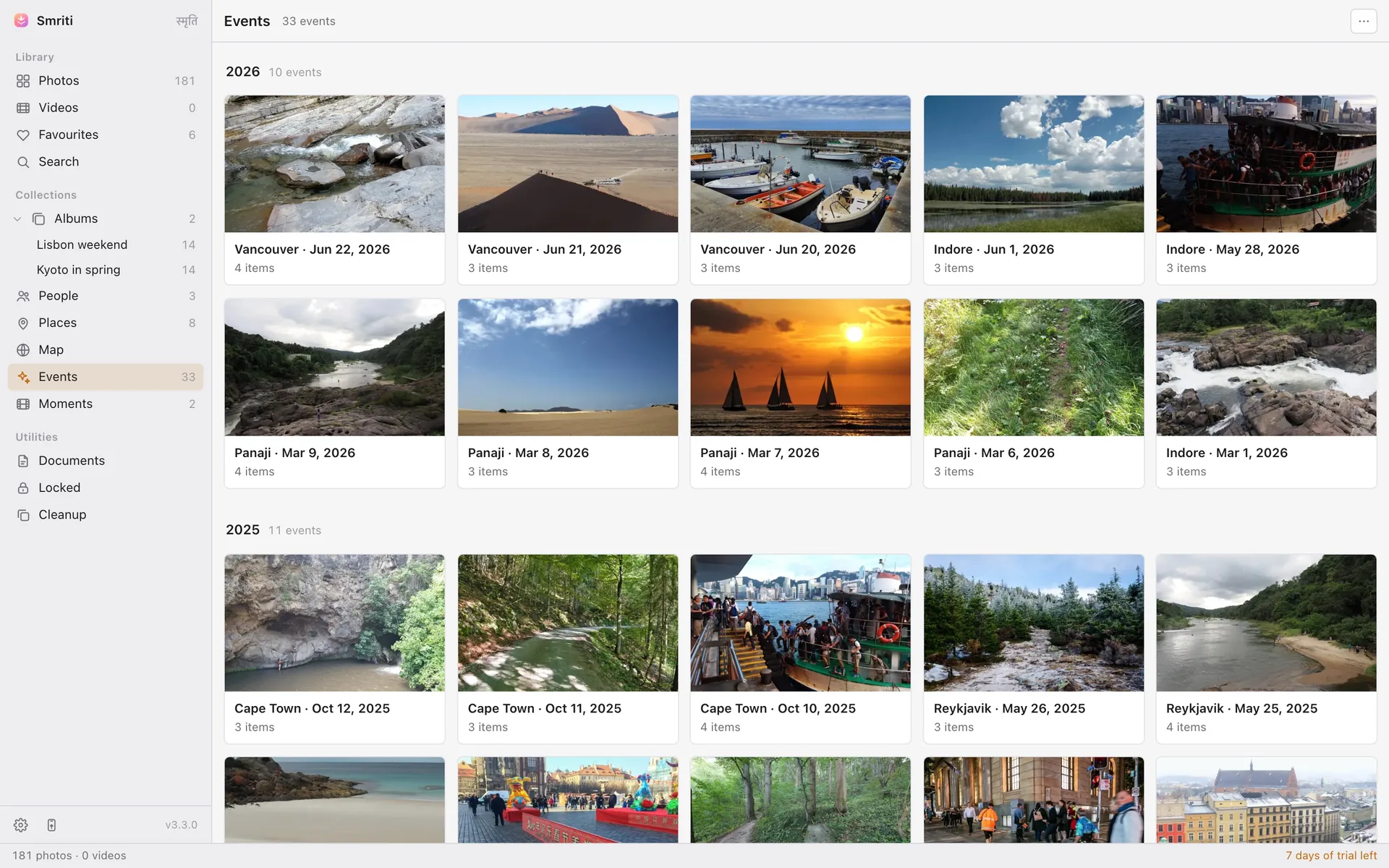Screen dimensions: 1389x868
Task: Click '181 photos · 0 videos' status text
Action: 69,856
